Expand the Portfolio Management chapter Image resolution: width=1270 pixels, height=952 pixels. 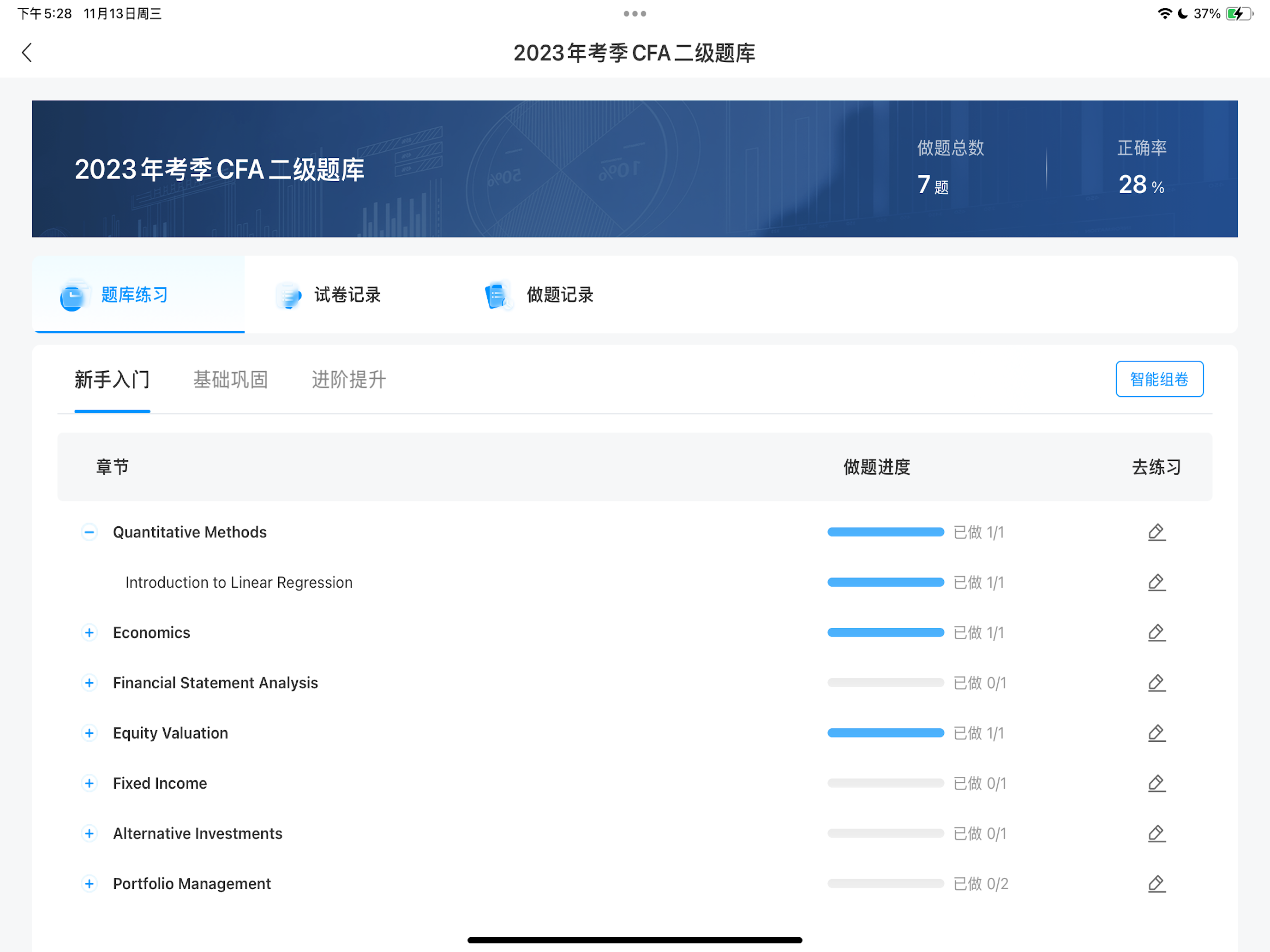pos(89,884)
